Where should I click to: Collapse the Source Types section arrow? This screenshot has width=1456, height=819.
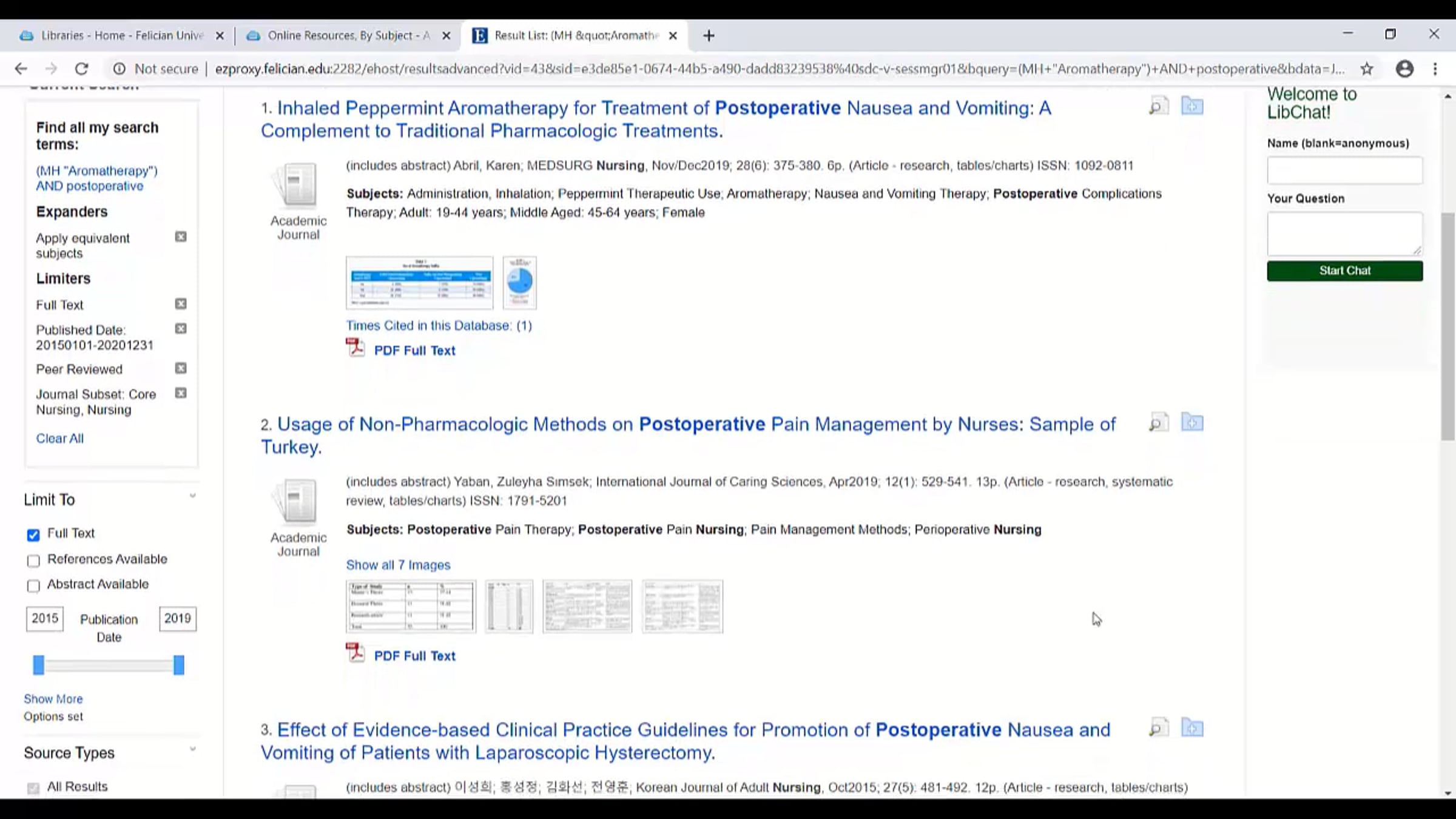192,749
